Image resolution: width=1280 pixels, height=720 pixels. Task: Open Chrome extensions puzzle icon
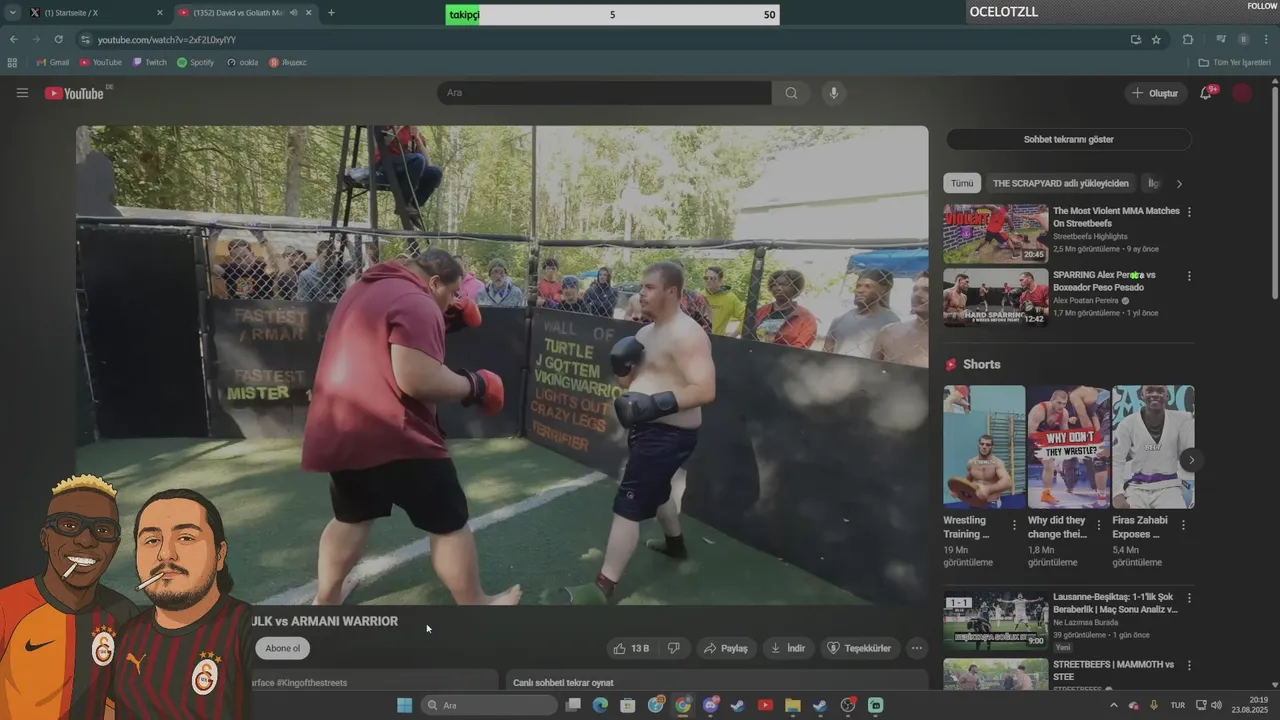click(1188, 39)
